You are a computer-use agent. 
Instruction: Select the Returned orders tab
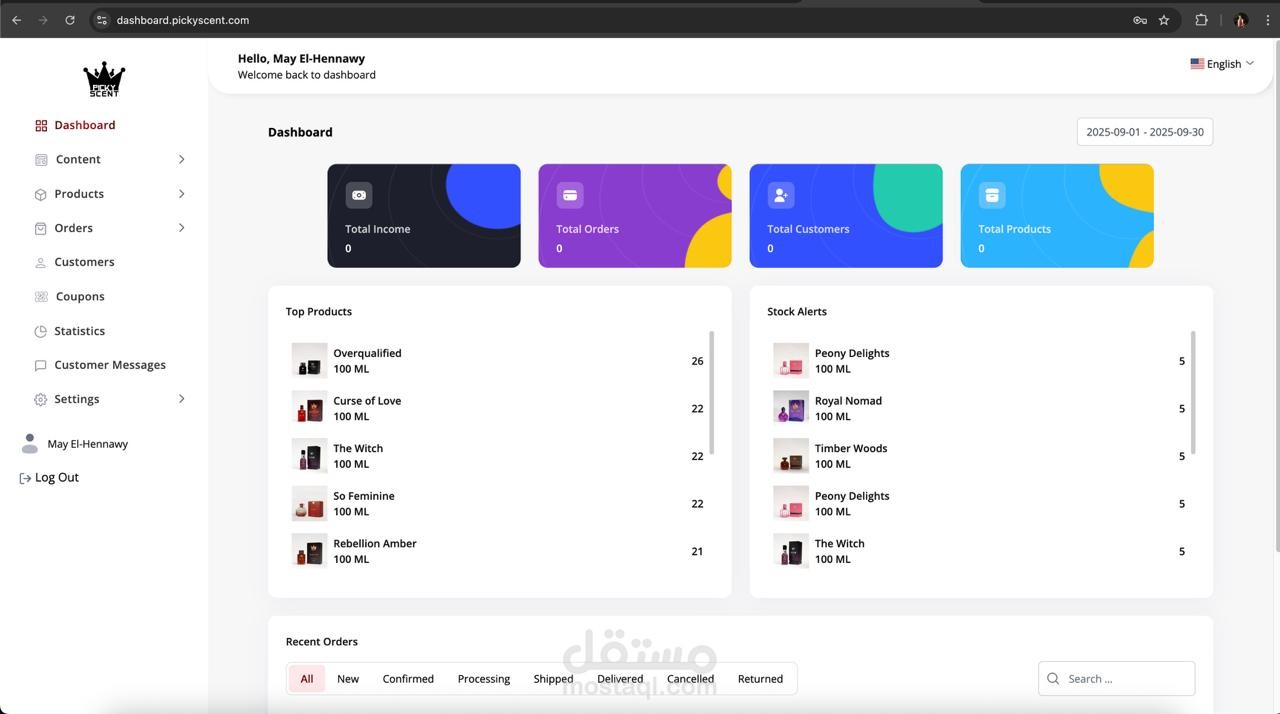coord(760,679)
